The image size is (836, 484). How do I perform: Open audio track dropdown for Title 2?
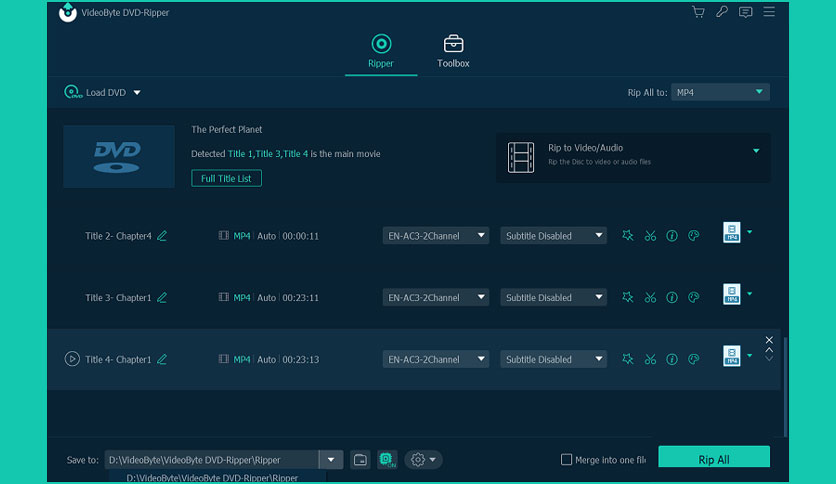point(436,236)
